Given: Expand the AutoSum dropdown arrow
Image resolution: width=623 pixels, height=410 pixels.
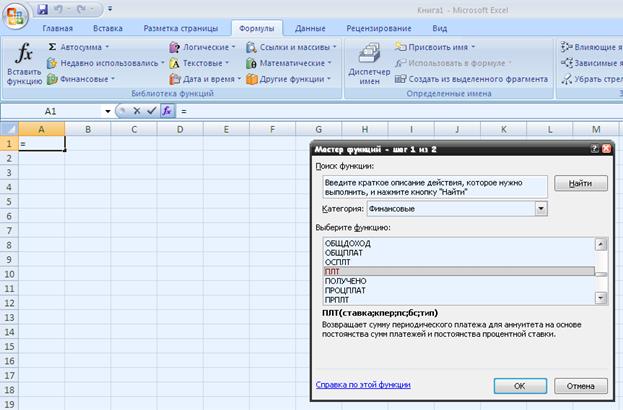Looking at the screenshot, I should pyautogui.click(x=107, y=47).
